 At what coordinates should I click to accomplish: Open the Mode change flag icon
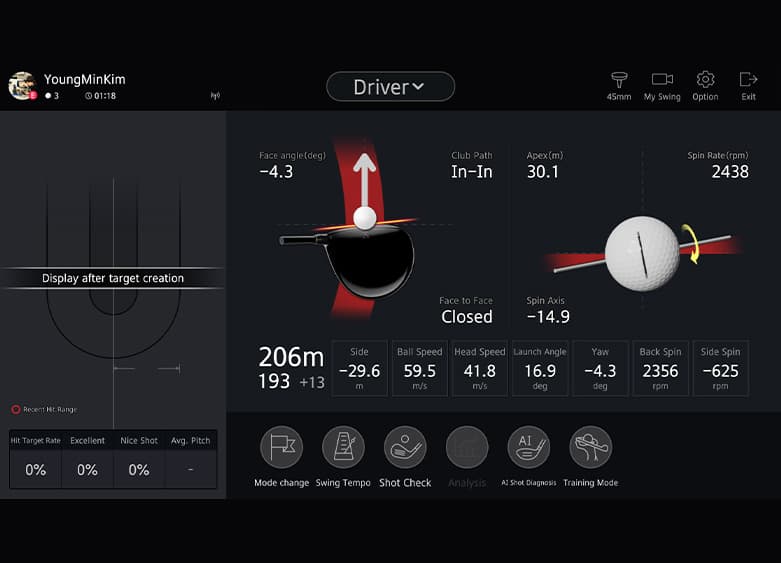(x=281, y=447)
